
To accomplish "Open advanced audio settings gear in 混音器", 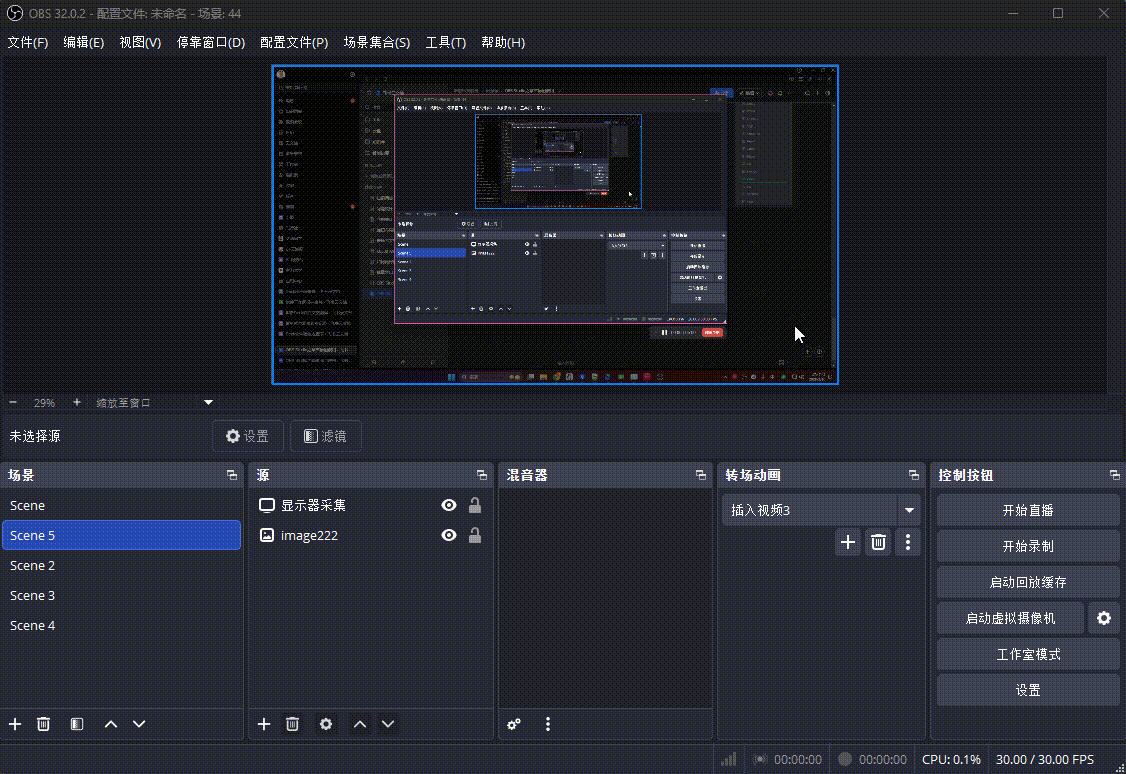I will click(x=514, y=724).
